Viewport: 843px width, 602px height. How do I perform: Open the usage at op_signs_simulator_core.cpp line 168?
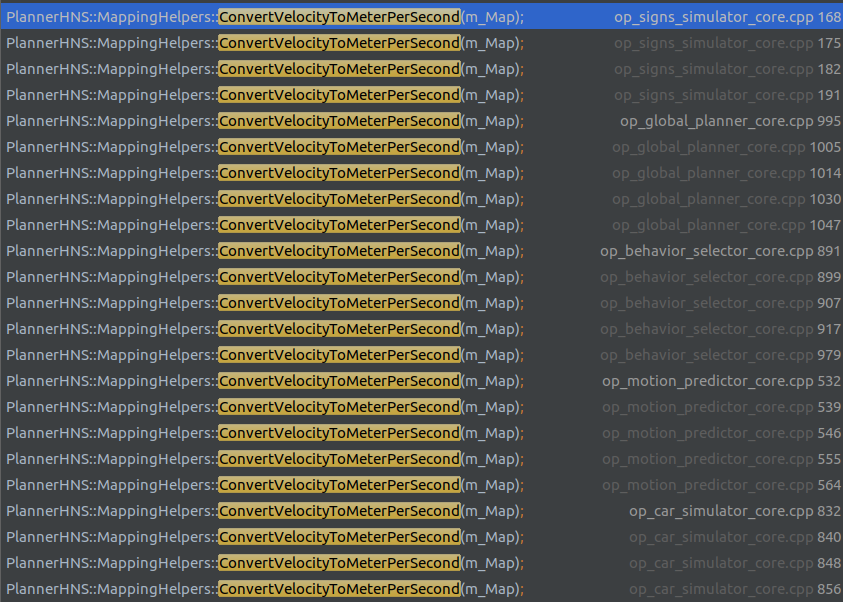pos(400,16)
